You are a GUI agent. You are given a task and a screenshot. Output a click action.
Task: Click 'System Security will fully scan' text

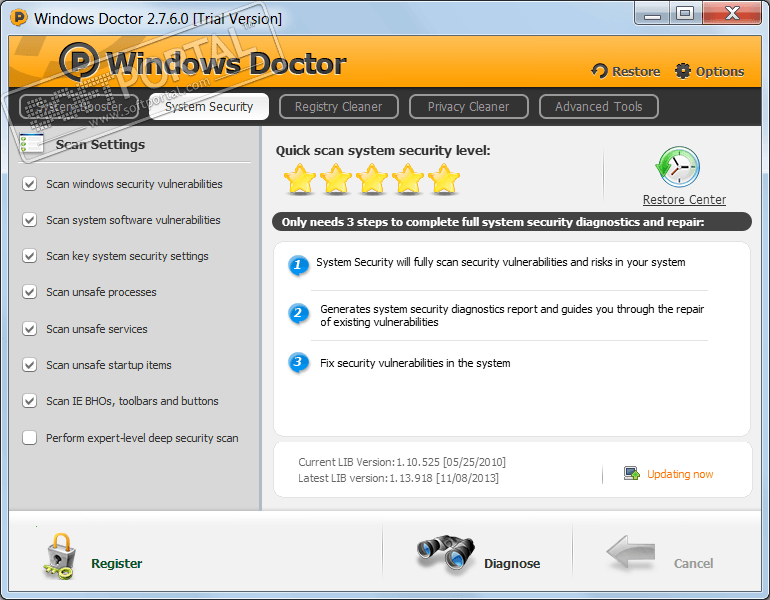coord(500,262)
